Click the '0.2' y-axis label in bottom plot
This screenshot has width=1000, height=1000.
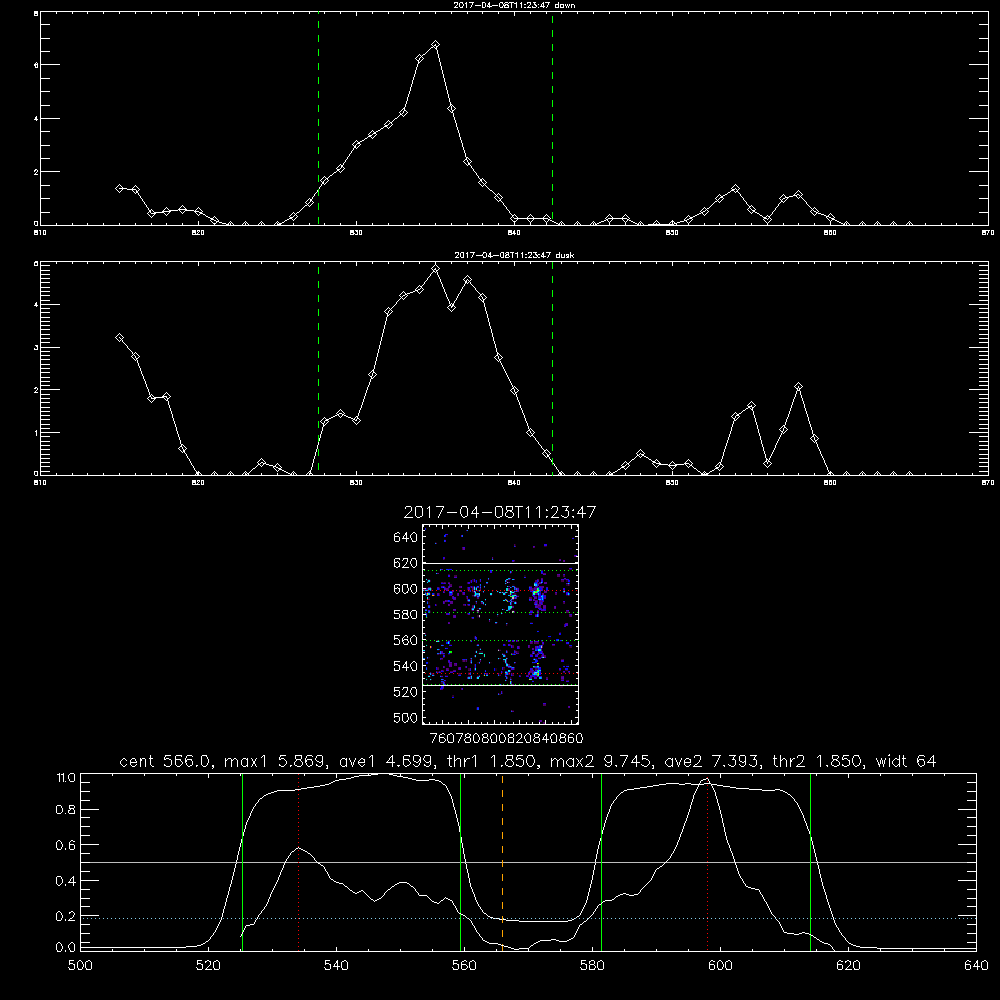coord(66,917)
